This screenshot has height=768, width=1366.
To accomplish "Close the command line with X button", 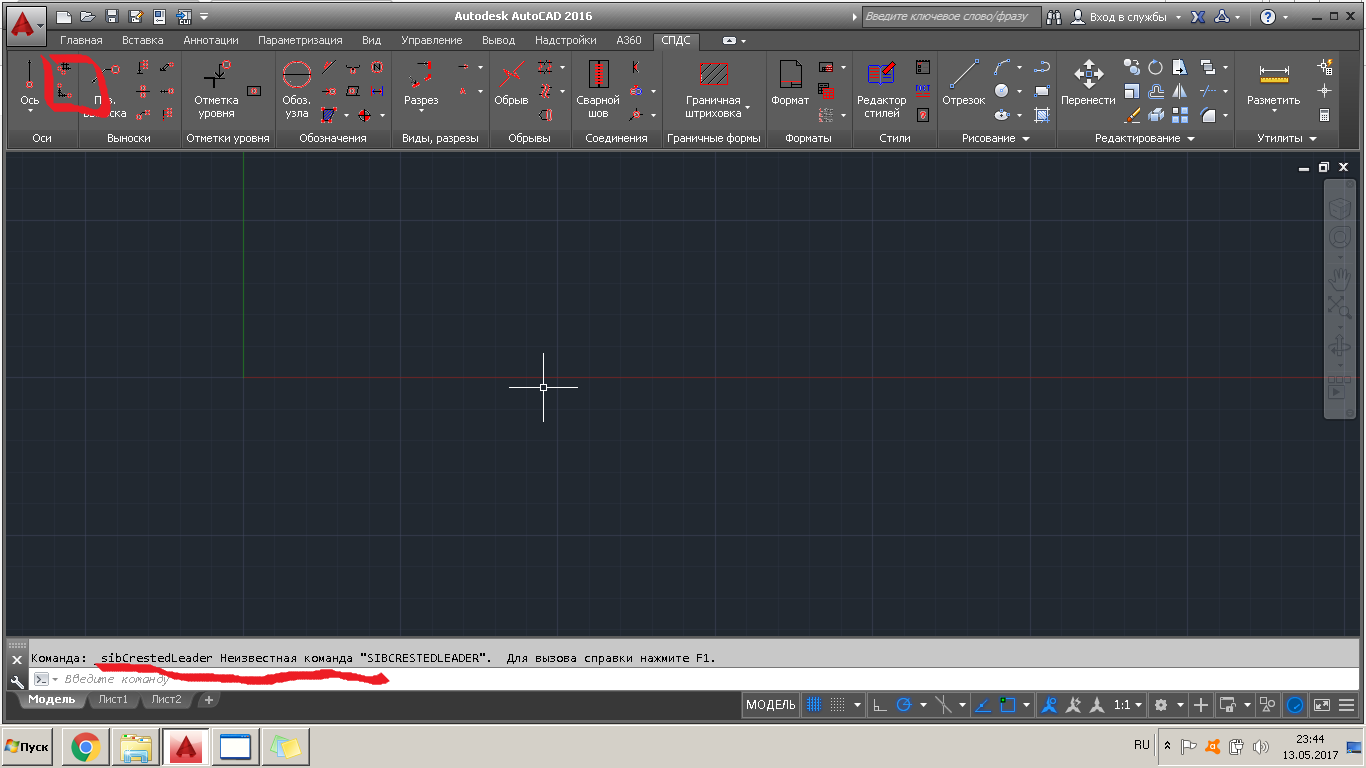I will tap(17, 660).
